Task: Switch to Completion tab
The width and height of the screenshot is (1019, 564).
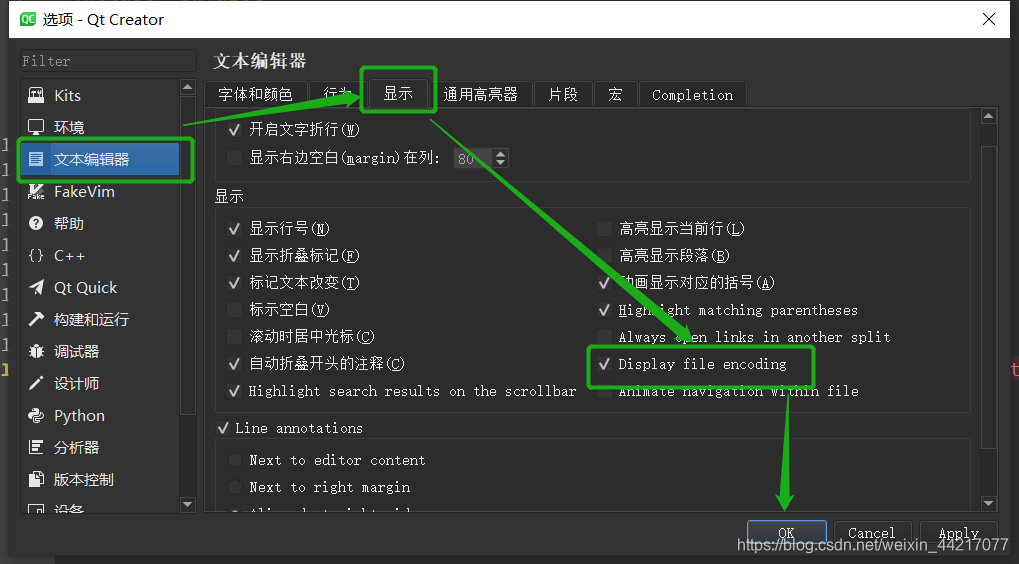Action: [x=693, y=94]
